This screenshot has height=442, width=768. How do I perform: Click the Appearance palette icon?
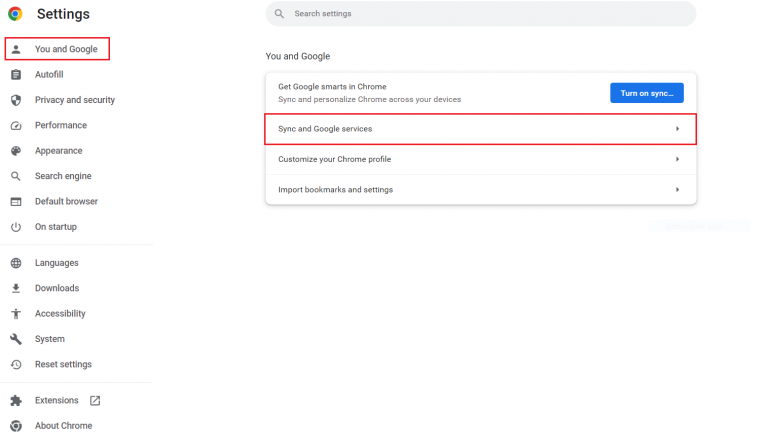click(16, 151)
